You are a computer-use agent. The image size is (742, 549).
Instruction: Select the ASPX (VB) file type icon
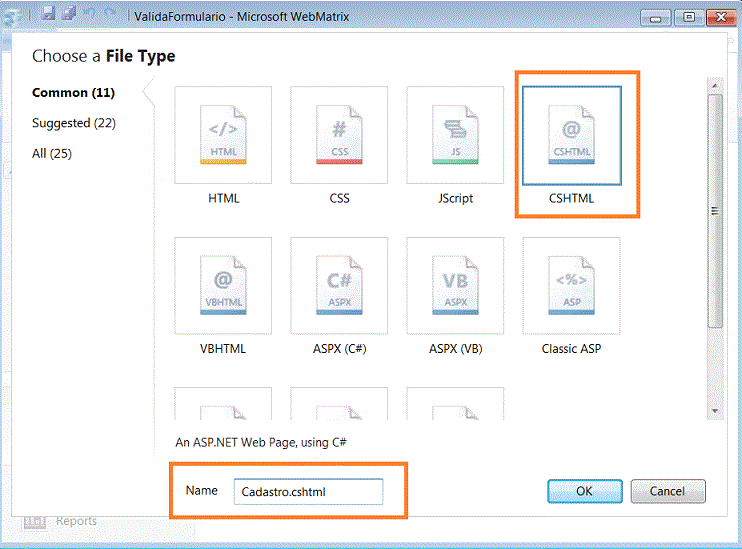[x=455, y=286]
